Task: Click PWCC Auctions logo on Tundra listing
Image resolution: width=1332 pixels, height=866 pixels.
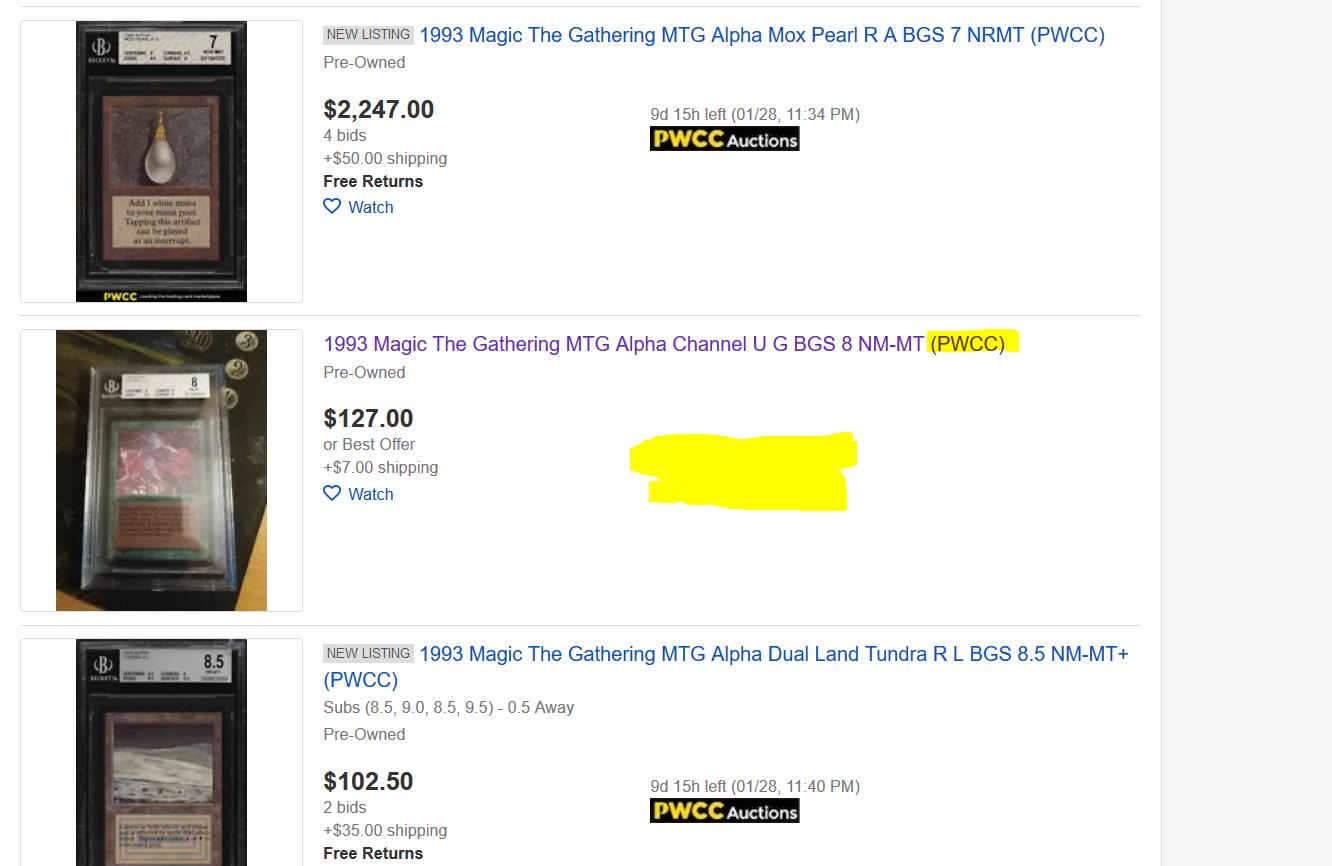Action: click(724, 811)
